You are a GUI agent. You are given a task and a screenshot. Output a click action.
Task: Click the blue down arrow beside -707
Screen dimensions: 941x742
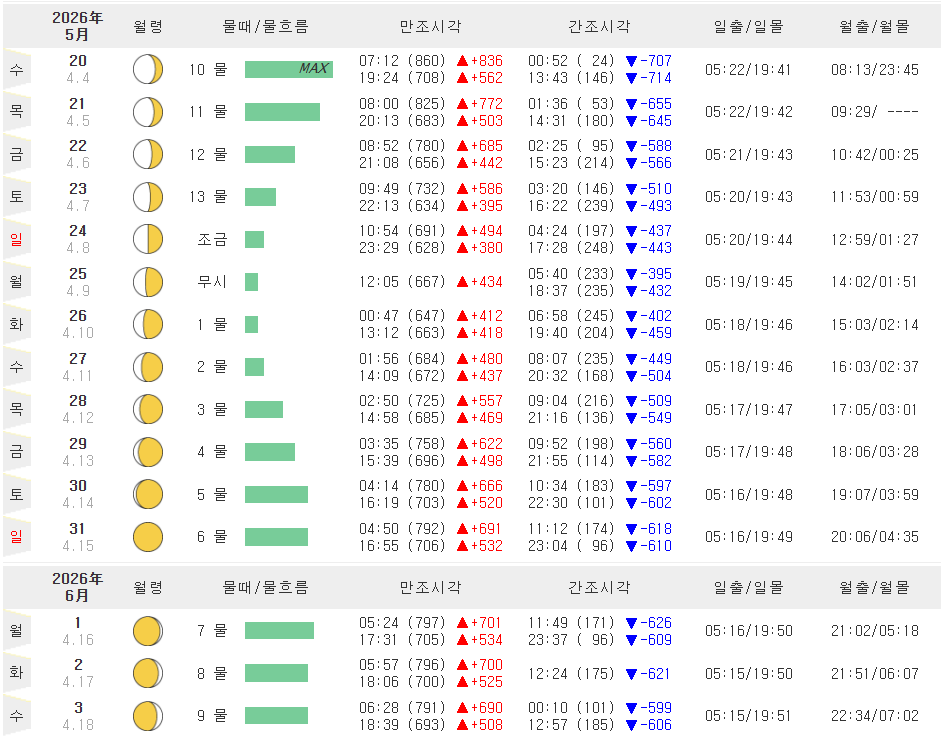631,61
